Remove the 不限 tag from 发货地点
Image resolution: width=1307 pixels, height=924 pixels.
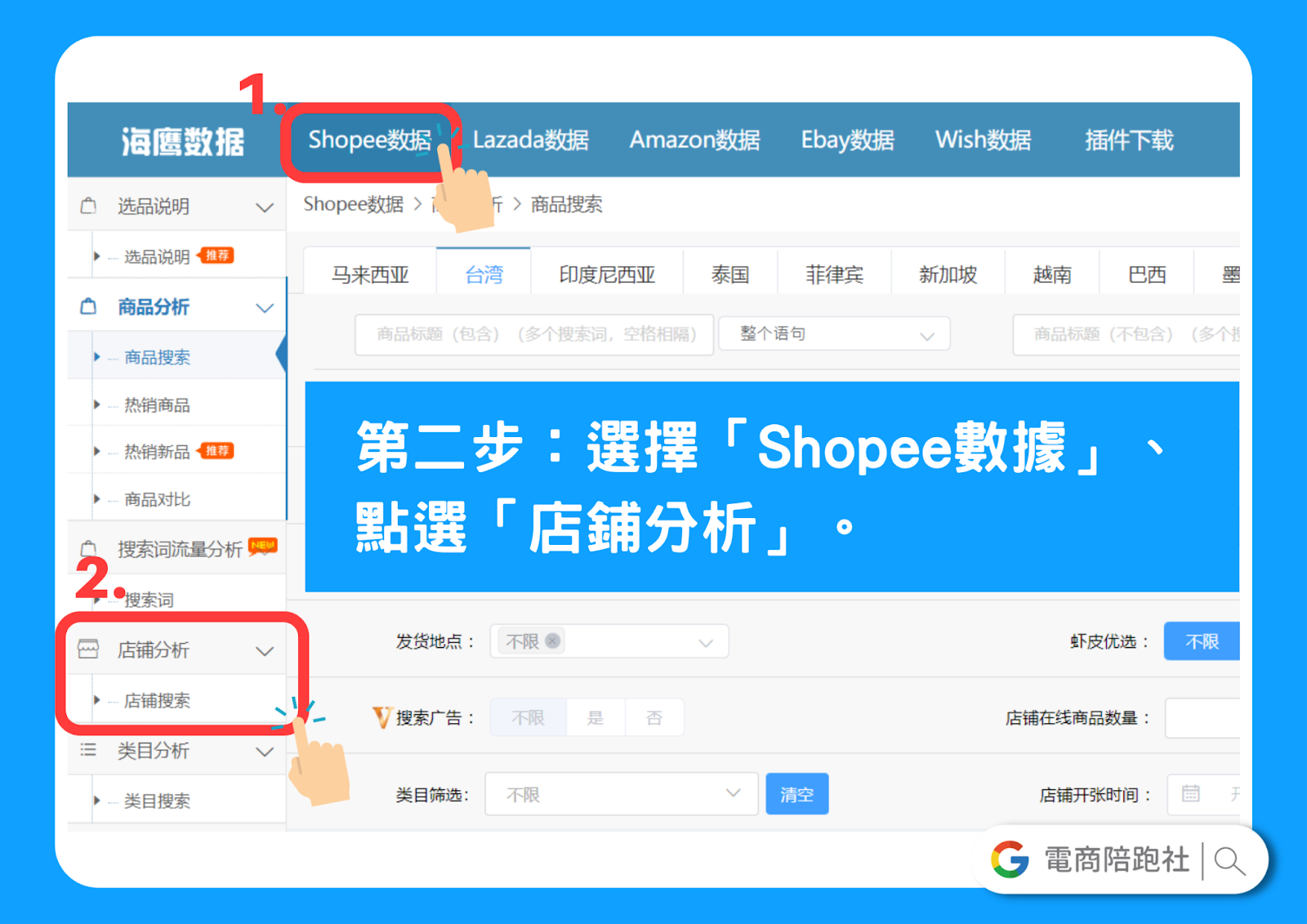(x=553, y=641)
